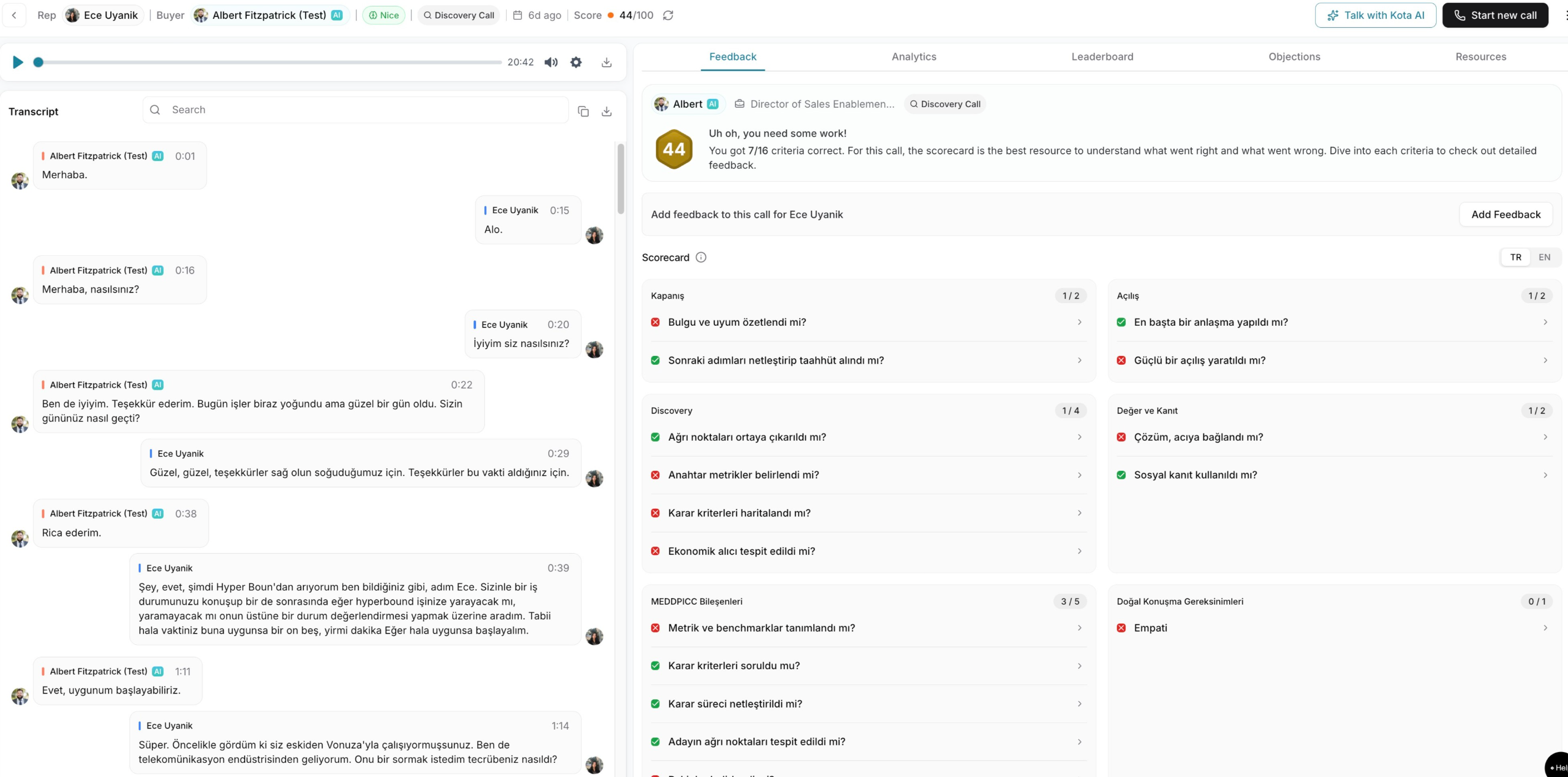Expand Ağrı noktaları ortaya çıkarıldı mı
This screenshot has height=777, width=1568.
click(868, 437)
